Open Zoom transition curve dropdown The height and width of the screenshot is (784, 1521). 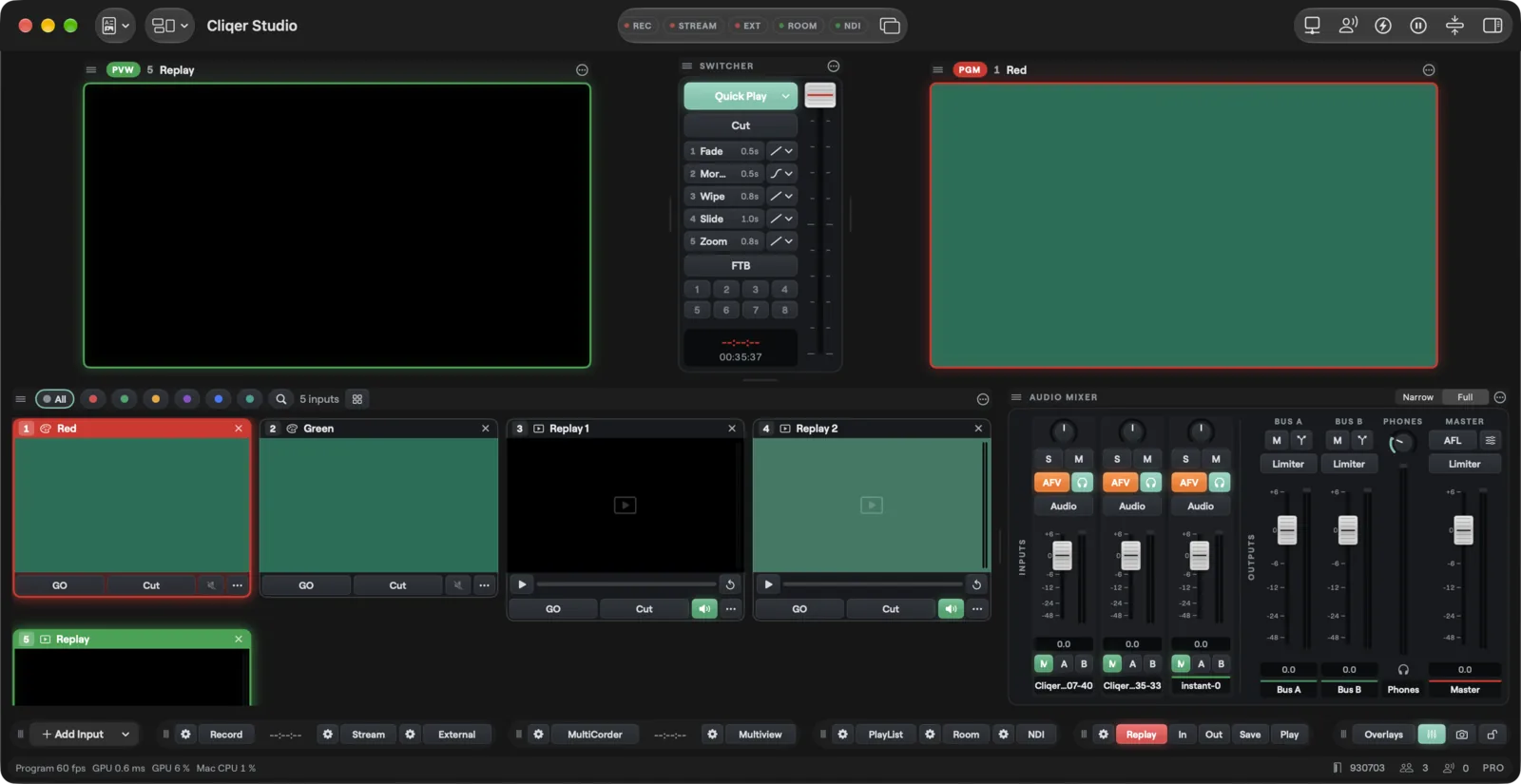click(x=781, y=241)
